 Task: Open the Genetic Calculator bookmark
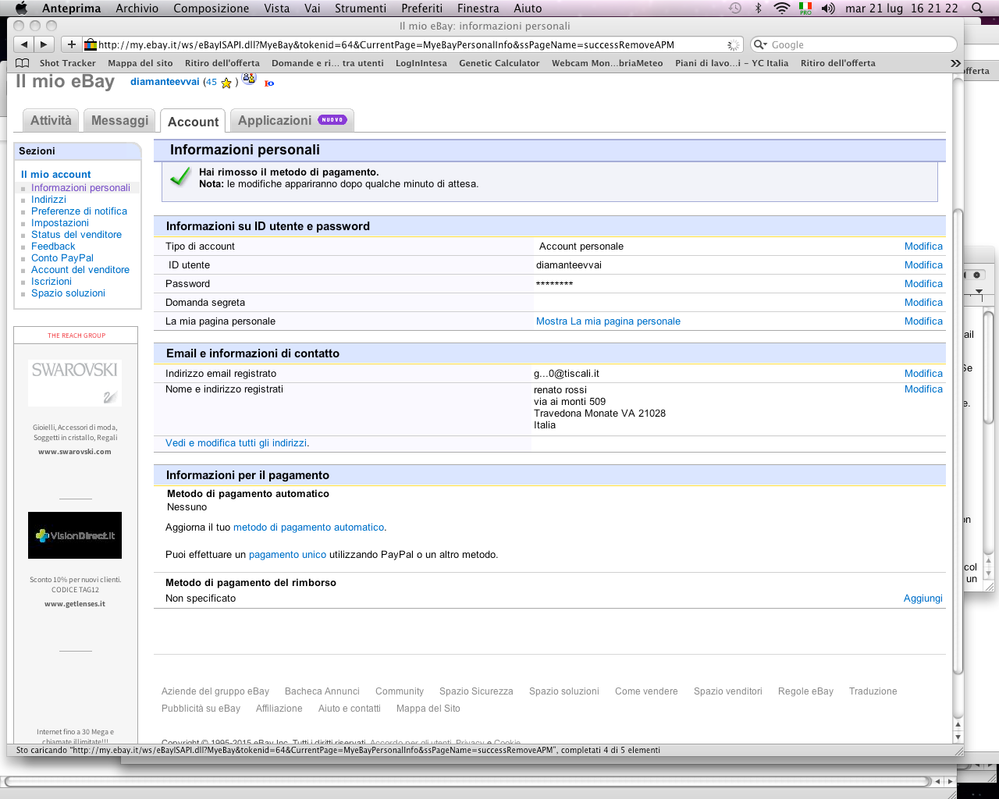pos(499,63)
